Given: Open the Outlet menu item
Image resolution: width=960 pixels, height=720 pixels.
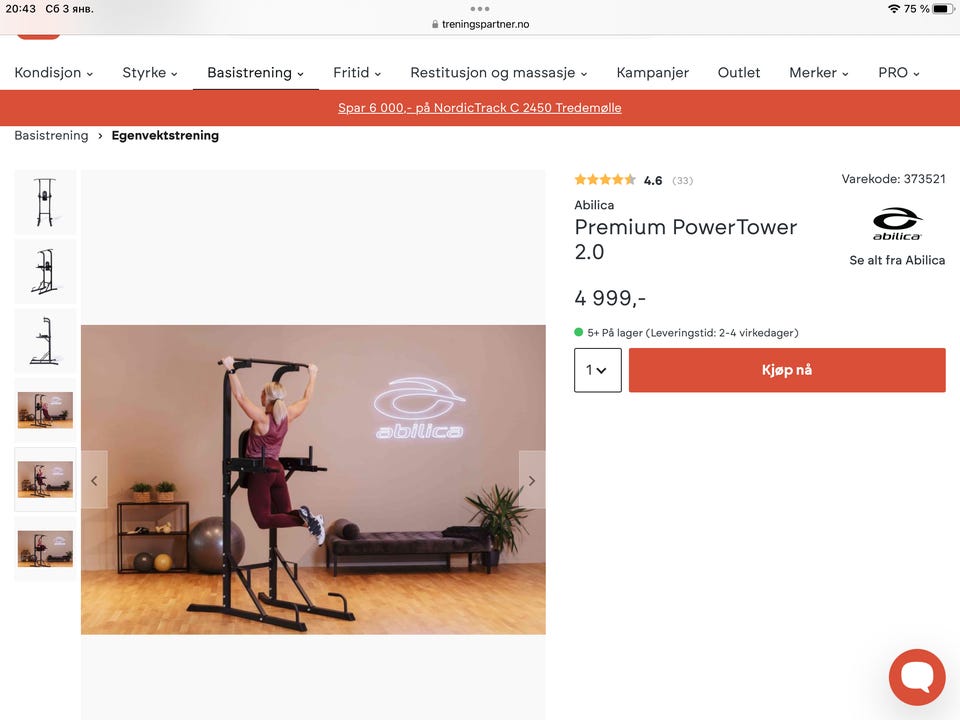Looking at the screenshot, I should (x=738, y=73).
